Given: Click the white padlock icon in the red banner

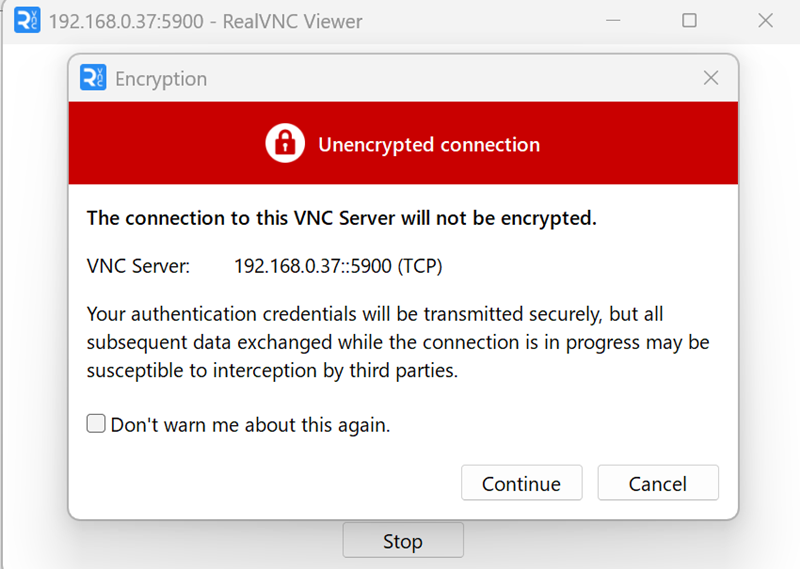Looking at the screenshot, I should [x=285, y=144].
